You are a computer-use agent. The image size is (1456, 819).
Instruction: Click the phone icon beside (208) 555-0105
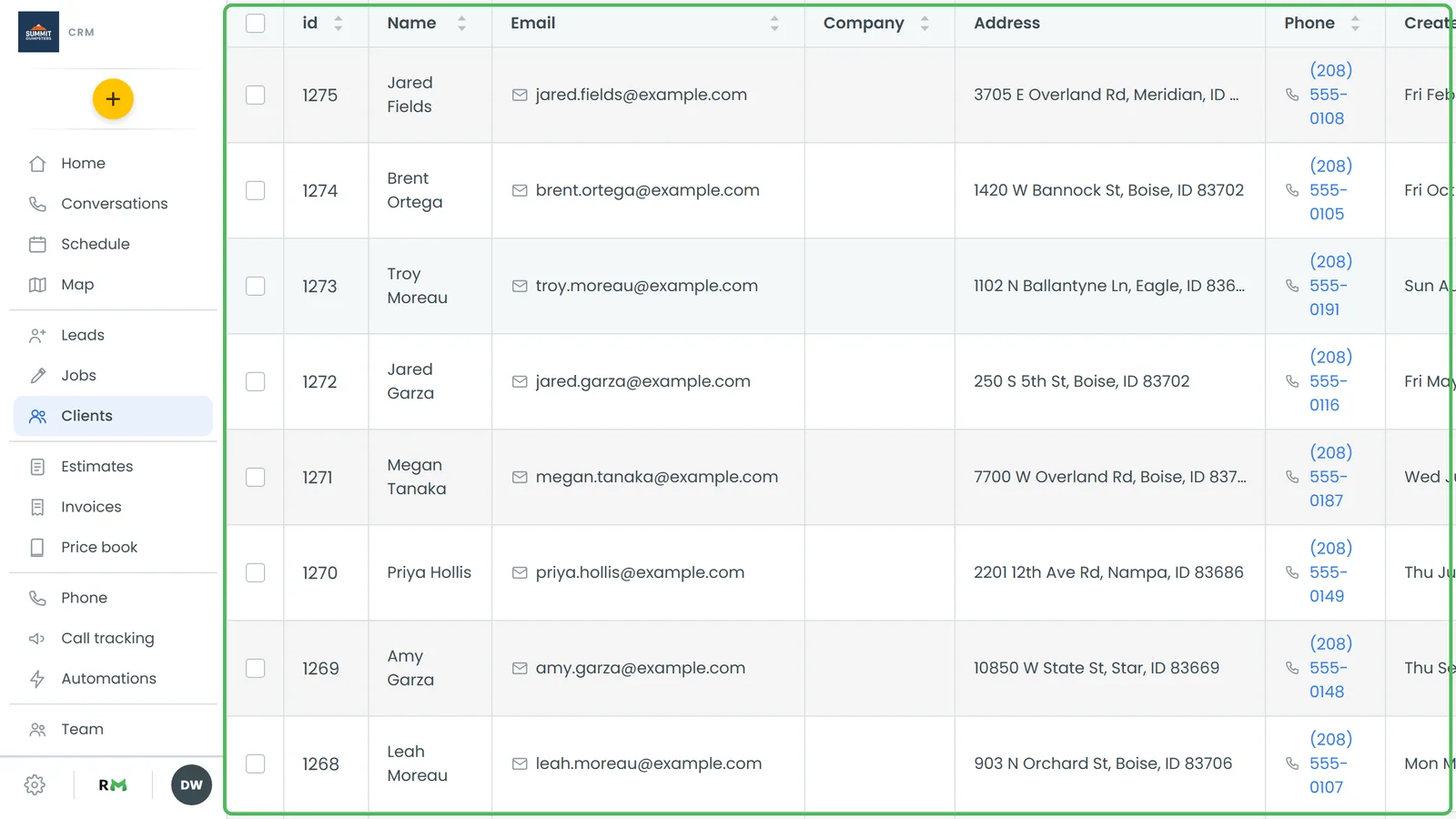point(1292,190)
